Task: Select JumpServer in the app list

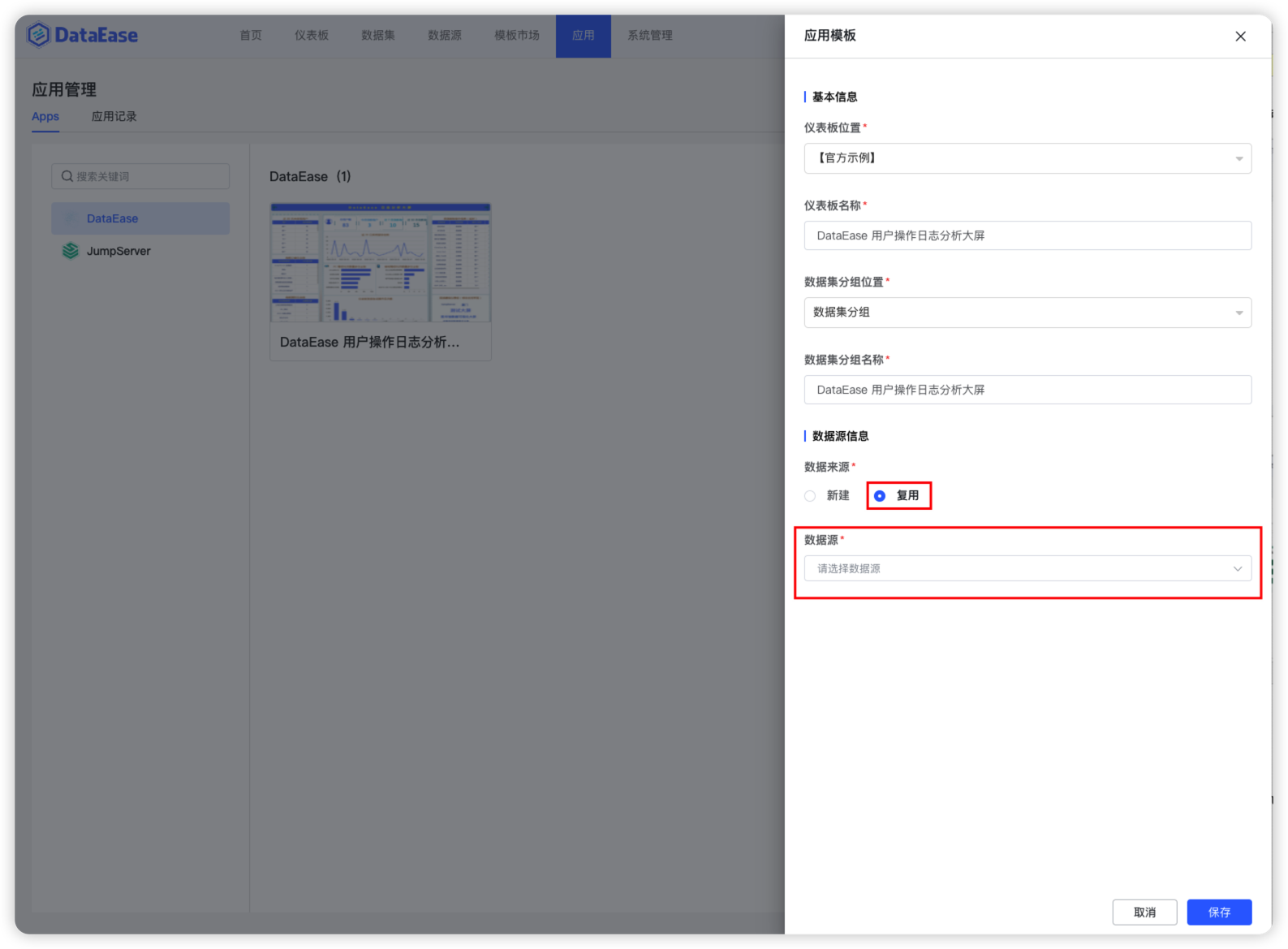Action: click(140, 251)
